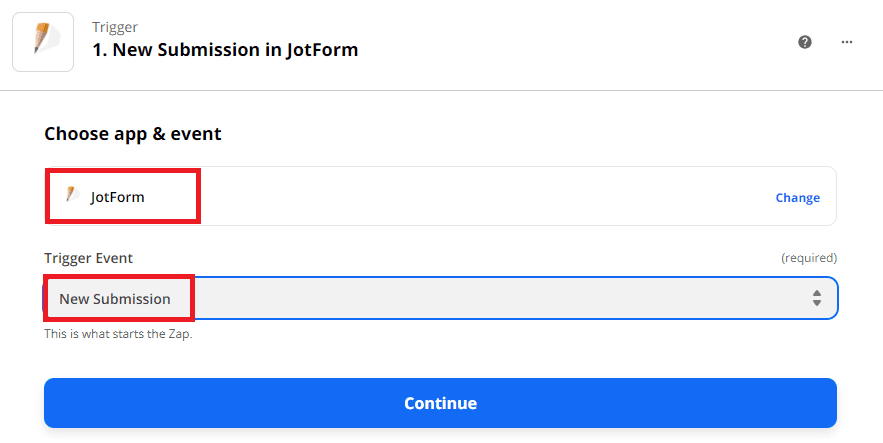The image size is (883, 443).
Task: Click the 'Trigger' label above step title
Action: pyautogui.click(x=115, y=27)
